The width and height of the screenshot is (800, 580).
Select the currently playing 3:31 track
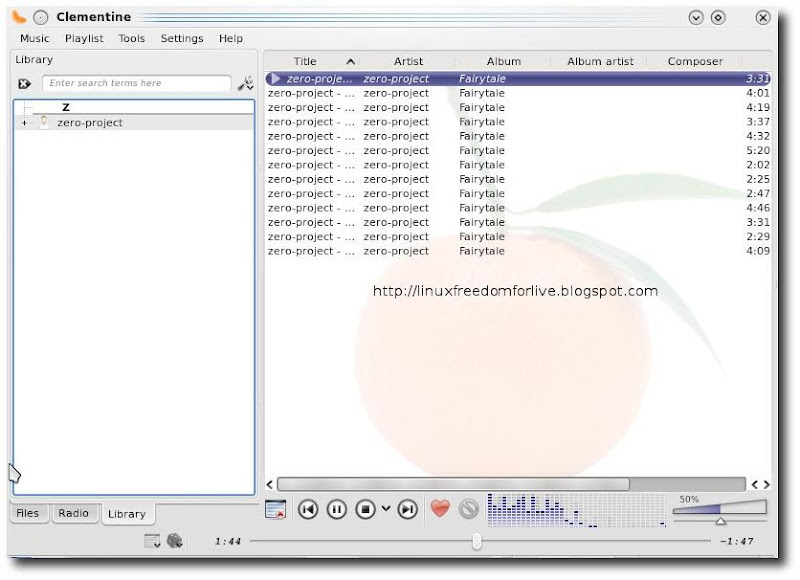pyautogui.click(x=518, y=79)
